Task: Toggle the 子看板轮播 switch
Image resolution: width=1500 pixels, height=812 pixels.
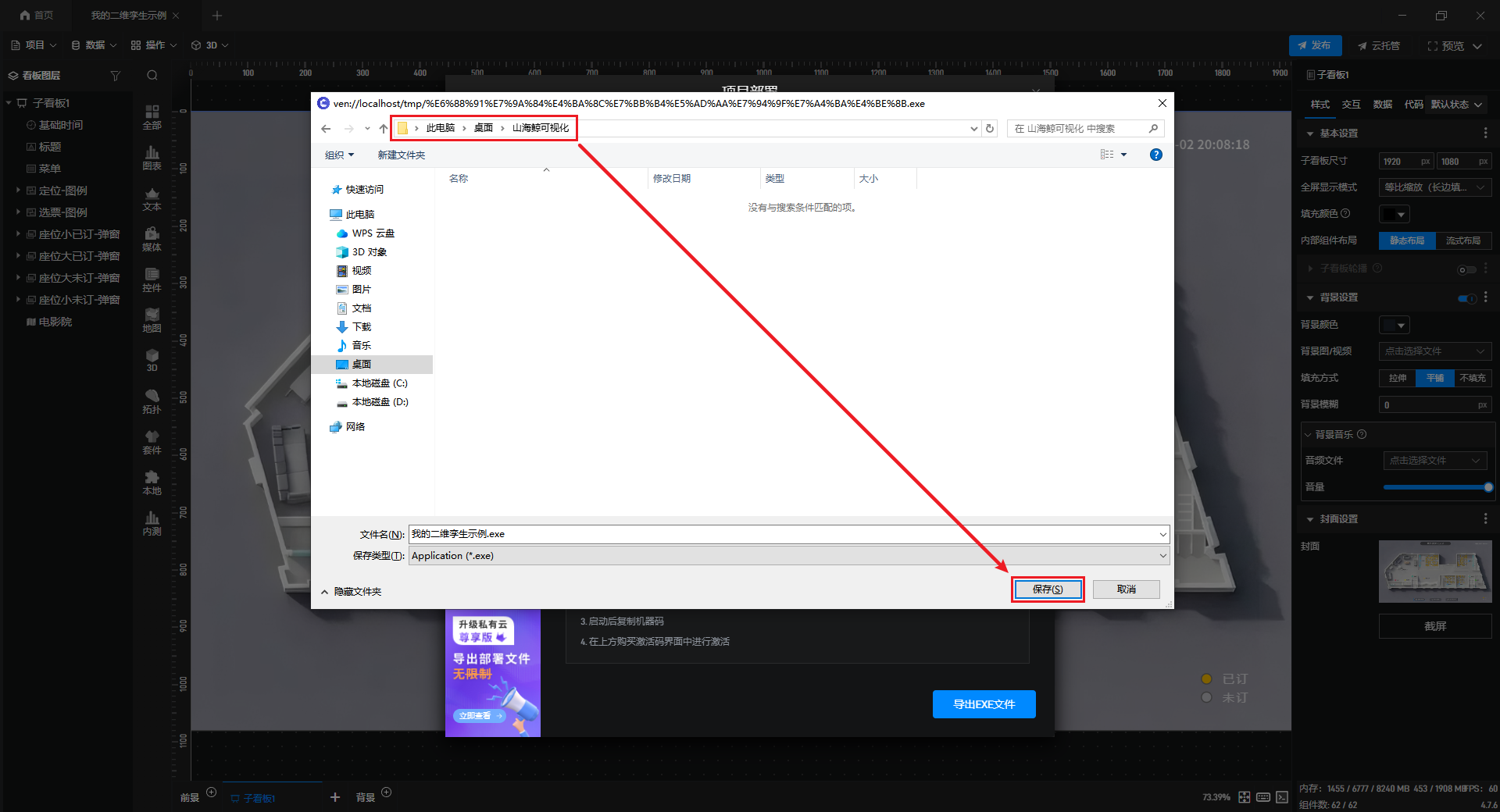Action: tap(1467, 269)
